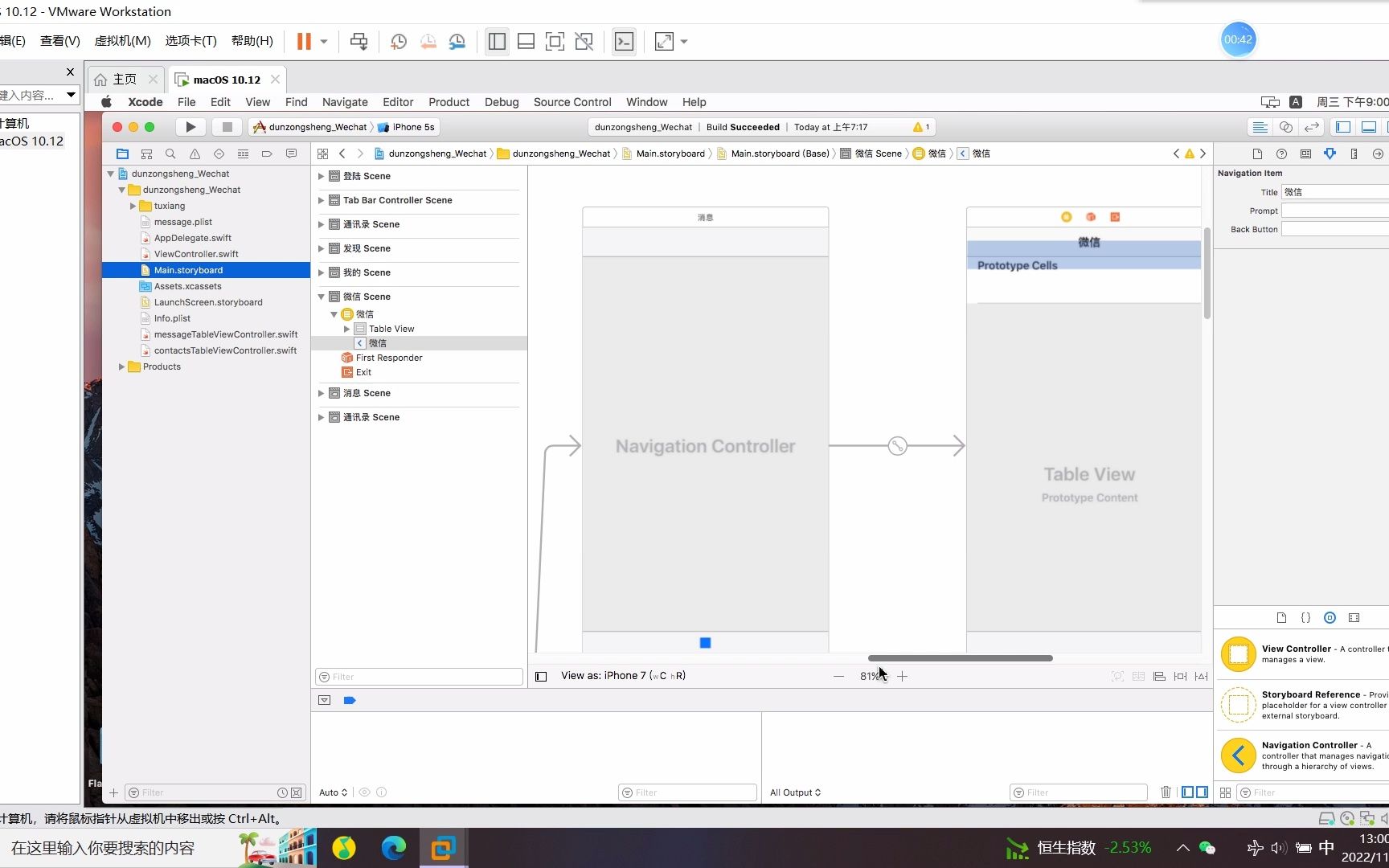Show the Symbol navigator
The height and width of the screenshot is (868, 1389).
point(146,154)
